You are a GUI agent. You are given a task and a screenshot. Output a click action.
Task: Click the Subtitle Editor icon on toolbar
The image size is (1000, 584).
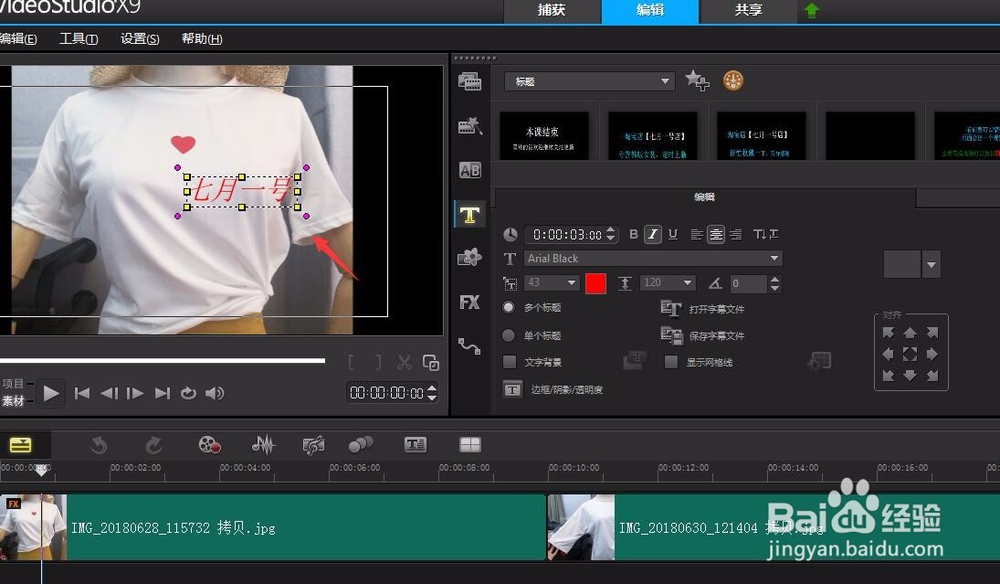(x=415, y=444)
